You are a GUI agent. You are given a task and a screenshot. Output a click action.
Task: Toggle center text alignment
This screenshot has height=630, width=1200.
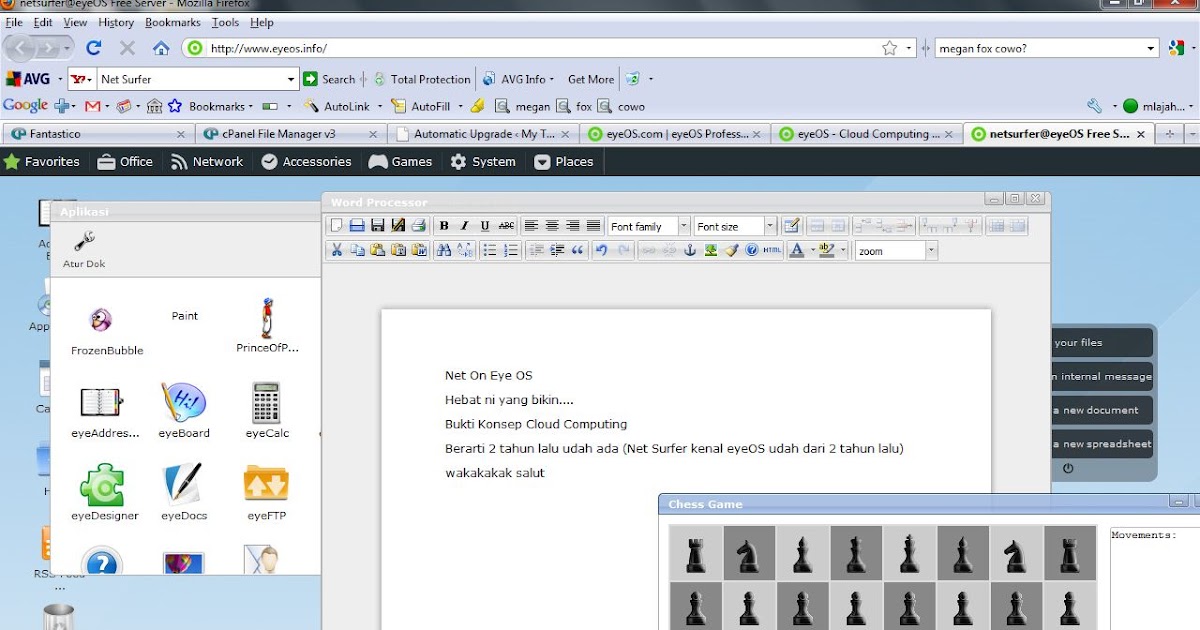(552, 226)
